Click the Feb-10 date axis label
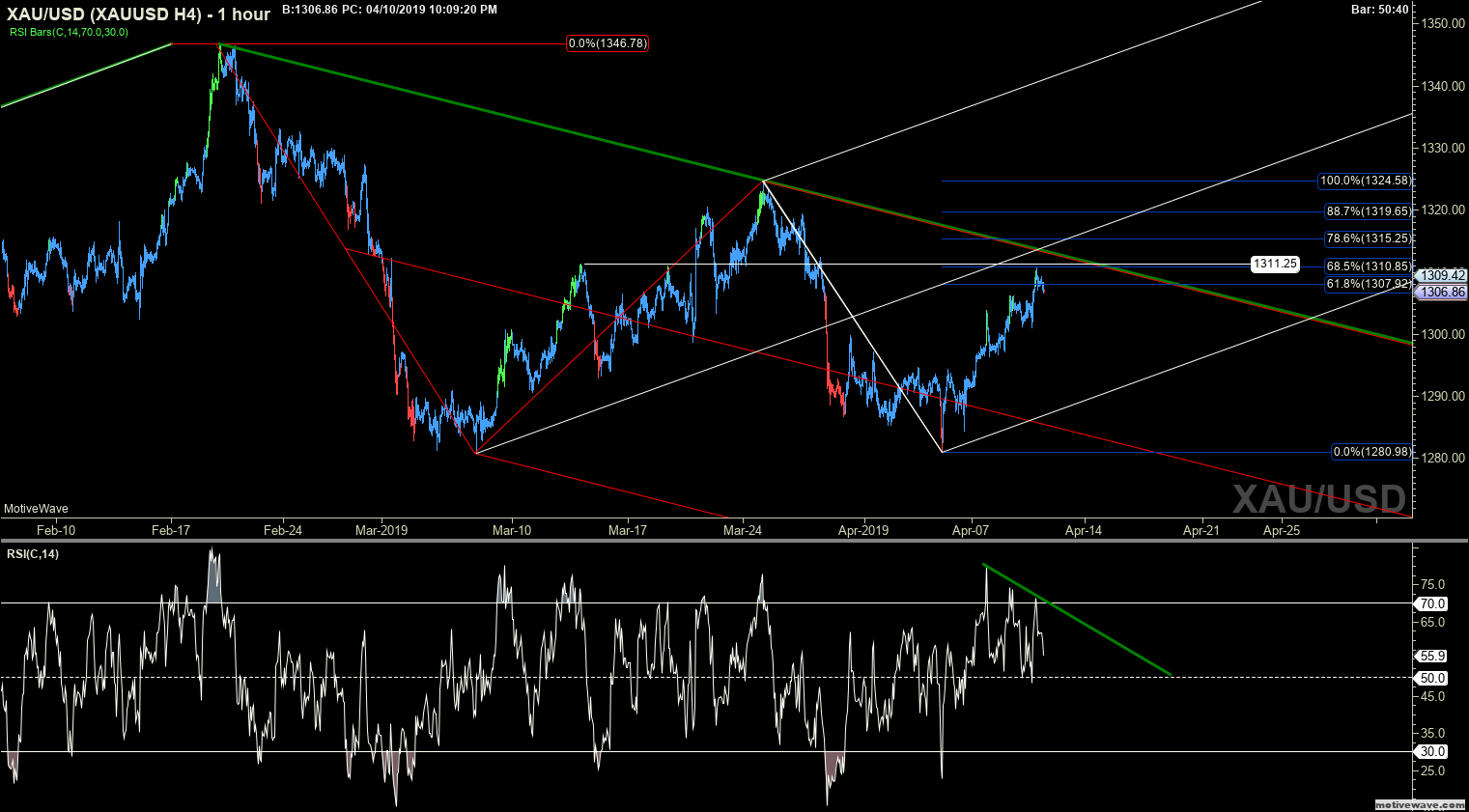1469x812 pixels. [56, 530]
